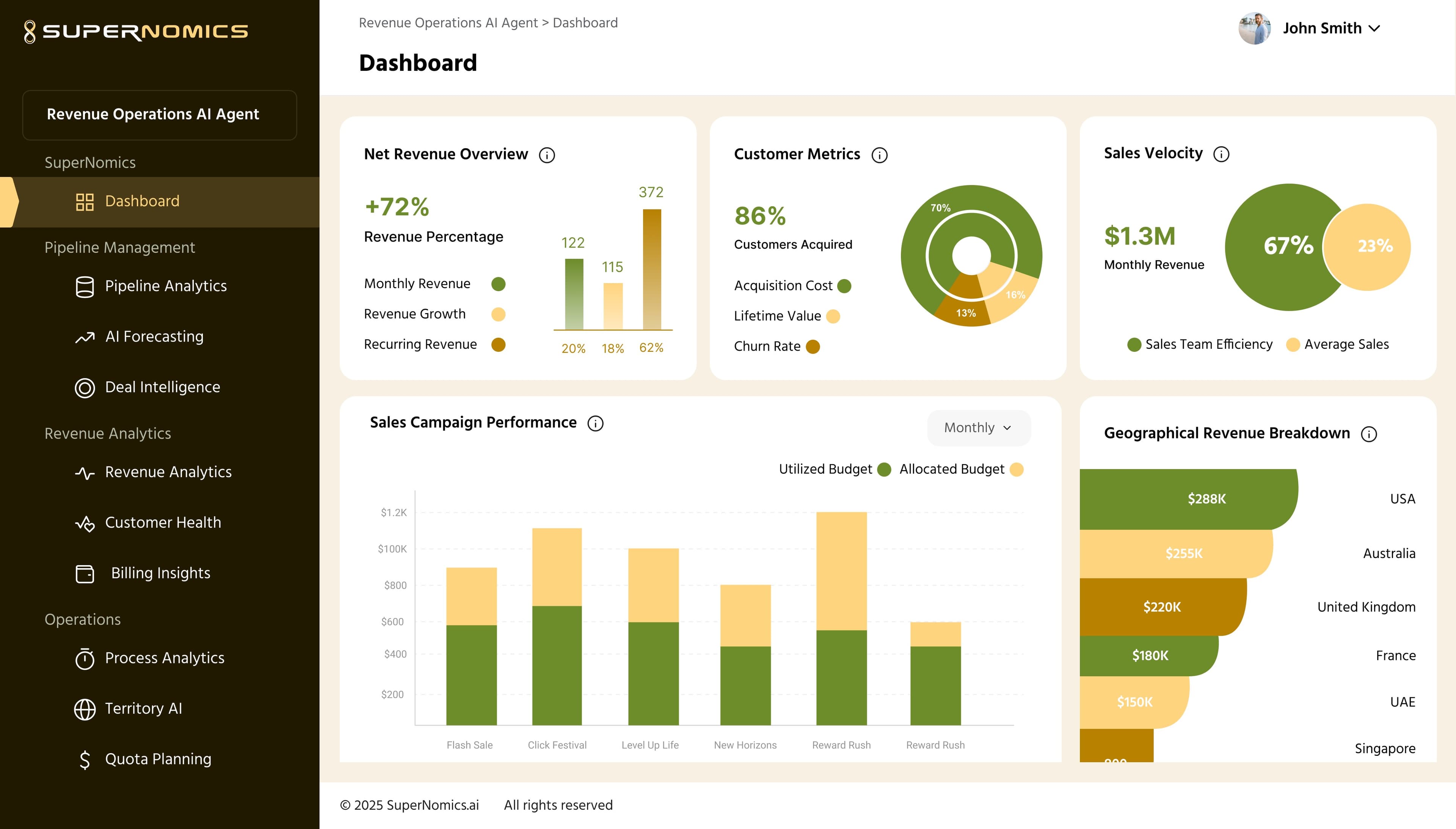Toggle the Utilized Budget legend dot

(x=884, y=469)
